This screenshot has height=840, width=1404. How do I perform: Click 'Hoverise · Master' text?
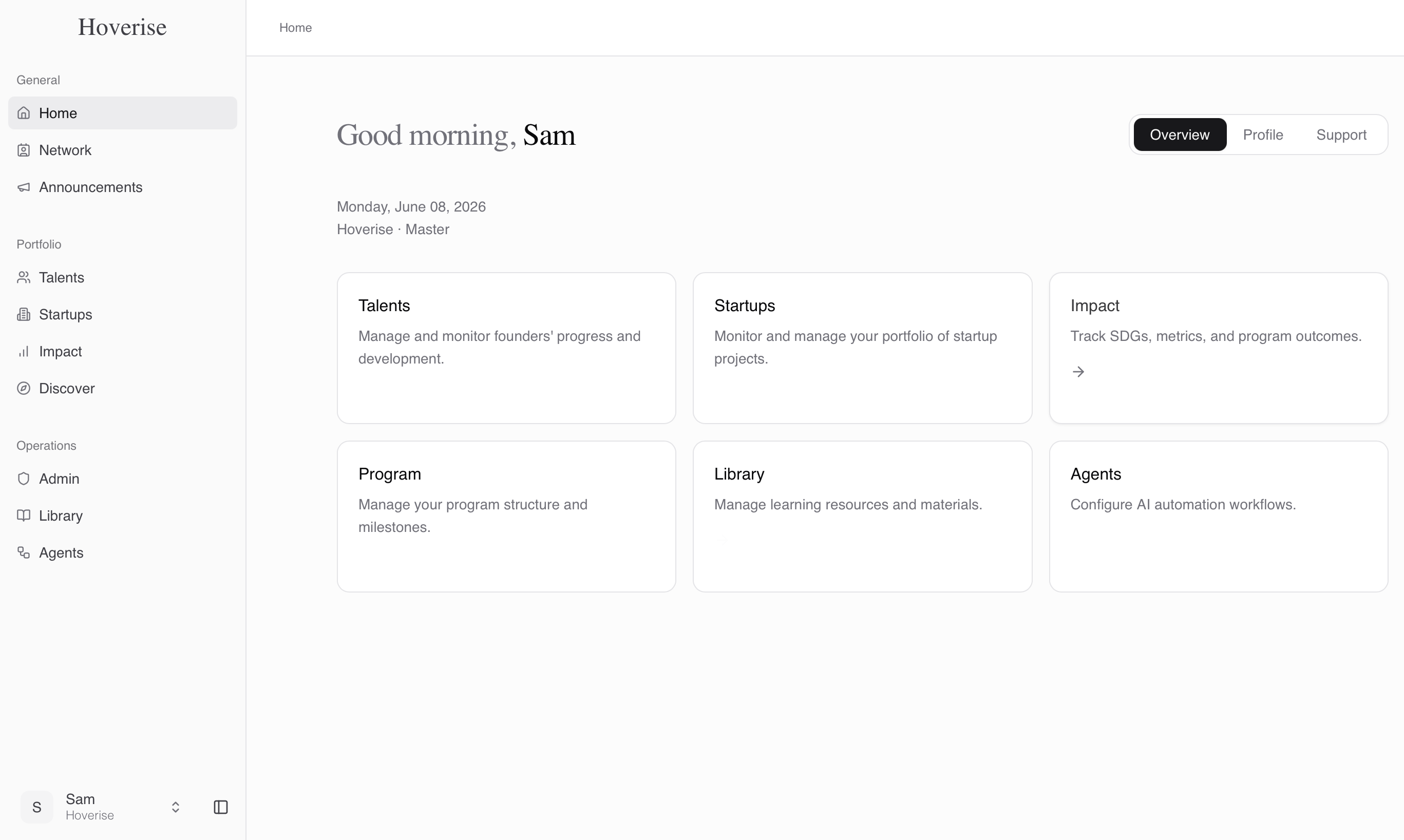393,229
